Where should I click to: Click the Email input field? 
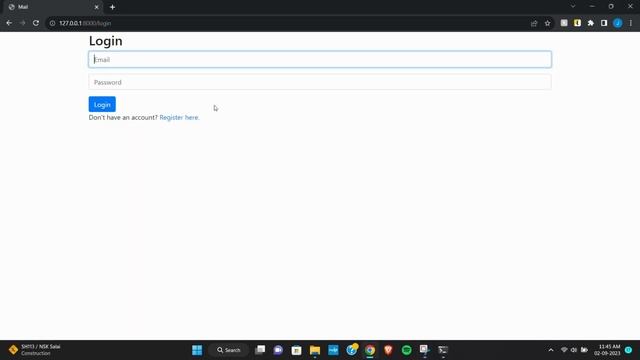(x=320, y=60)
